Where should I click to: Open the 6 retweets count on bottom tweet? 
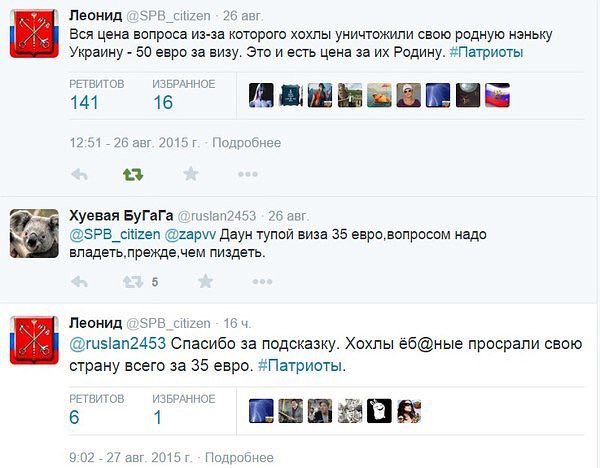click(74, 417)
